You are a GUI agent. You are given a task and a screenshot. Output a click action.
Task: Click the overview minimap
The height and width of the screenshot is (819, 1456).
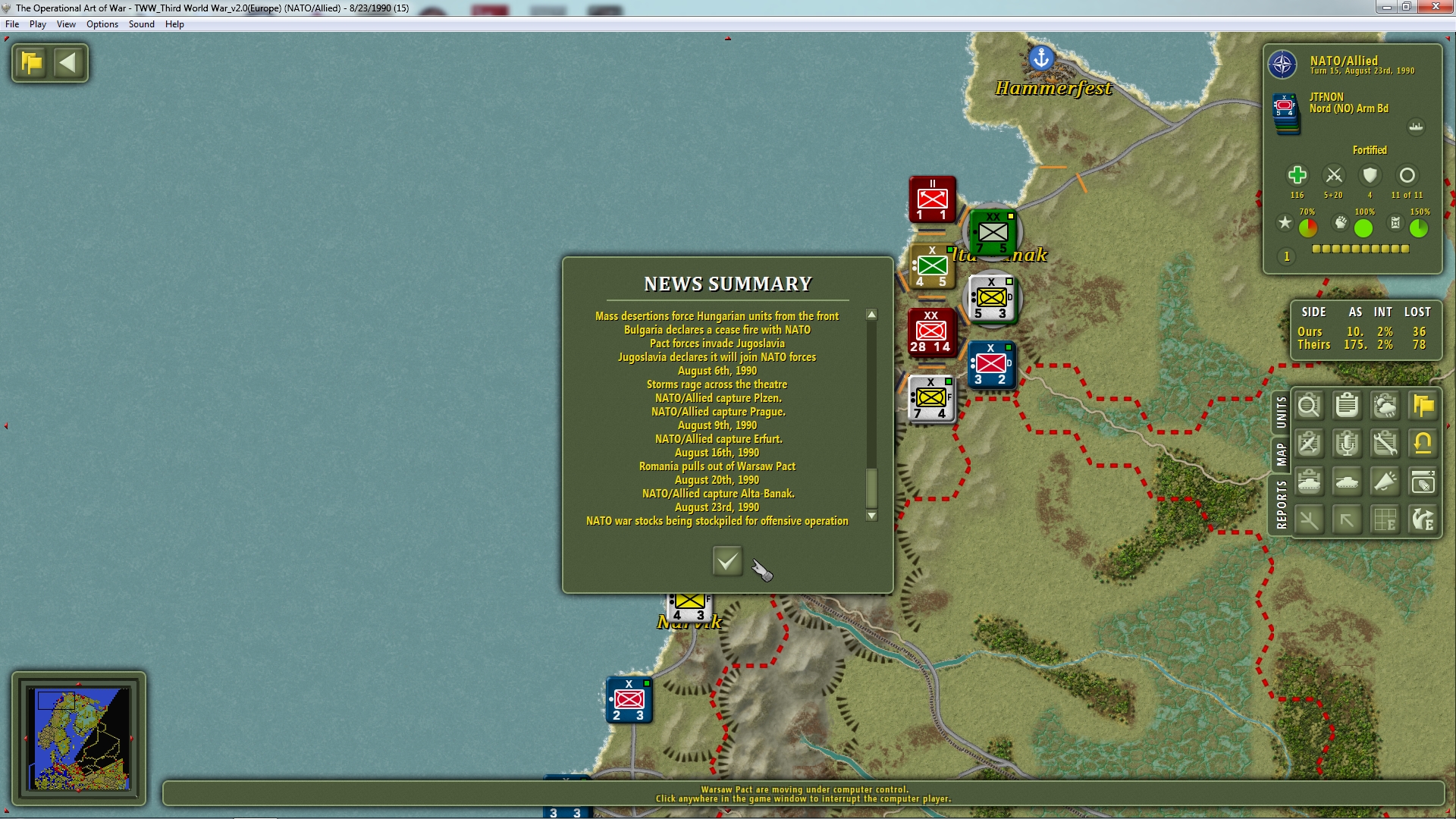coord(79,738)
